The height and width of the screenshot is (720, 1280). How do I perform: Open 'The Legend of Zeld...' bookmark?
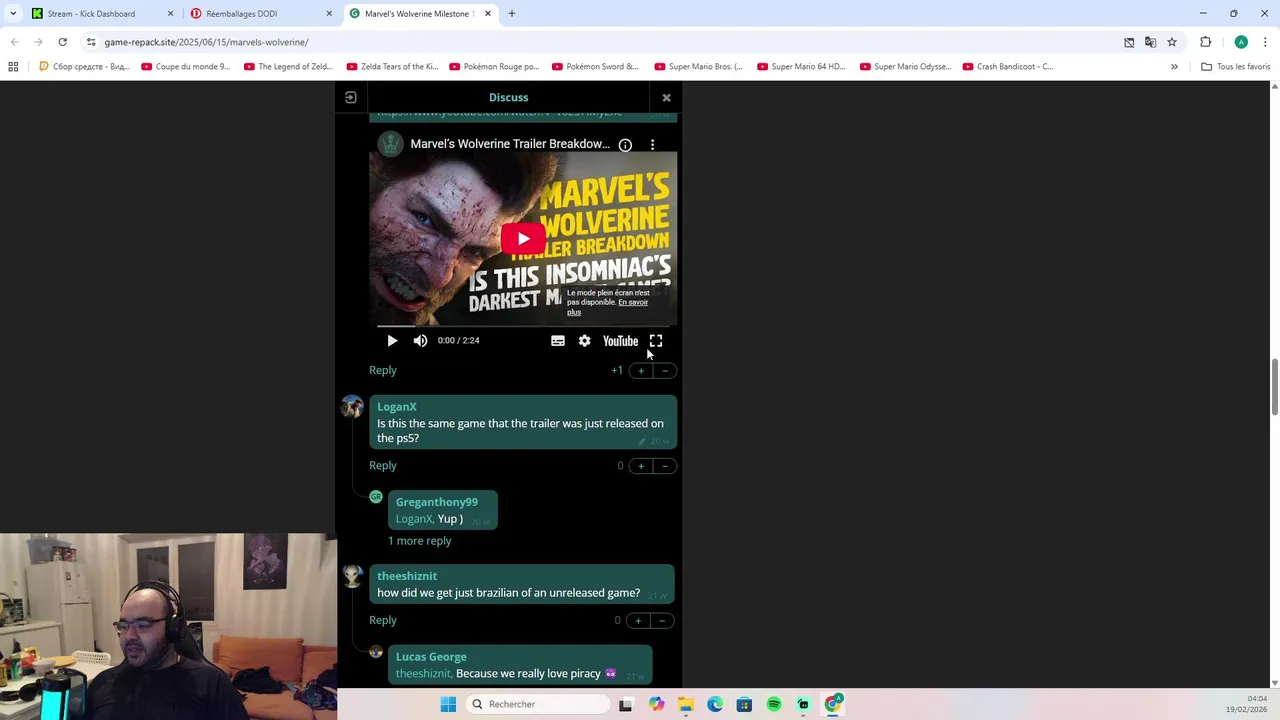pyautogui.click(x=288, y=67)
